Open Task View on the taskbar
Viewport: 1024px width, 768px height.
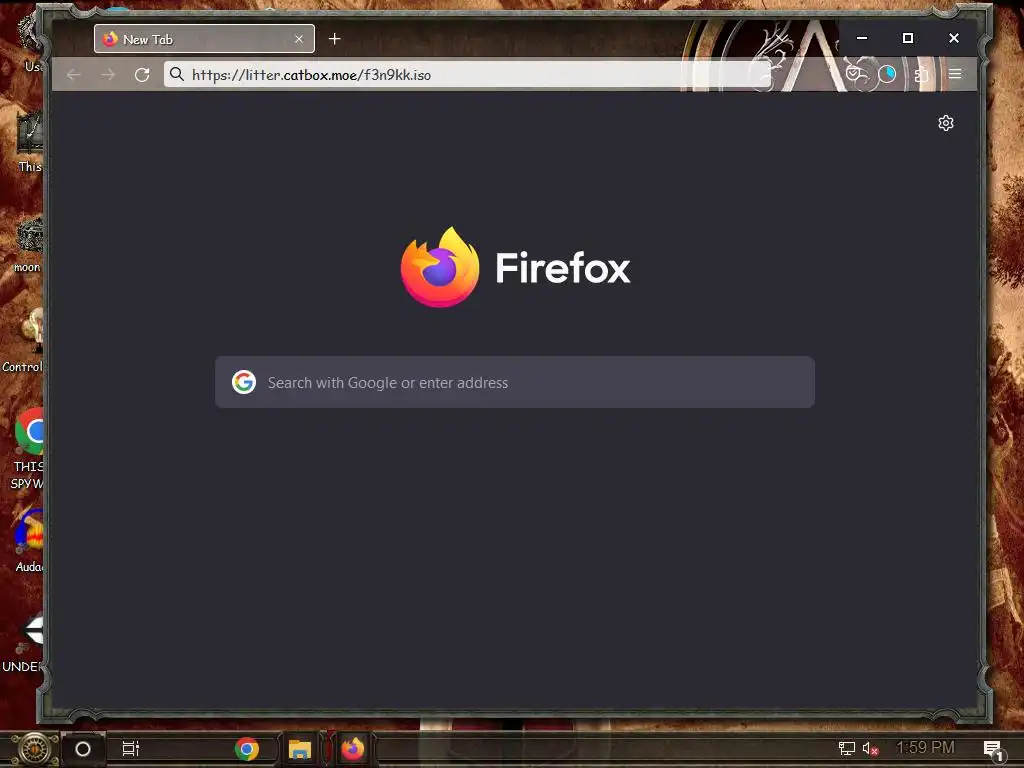point(131,749)
